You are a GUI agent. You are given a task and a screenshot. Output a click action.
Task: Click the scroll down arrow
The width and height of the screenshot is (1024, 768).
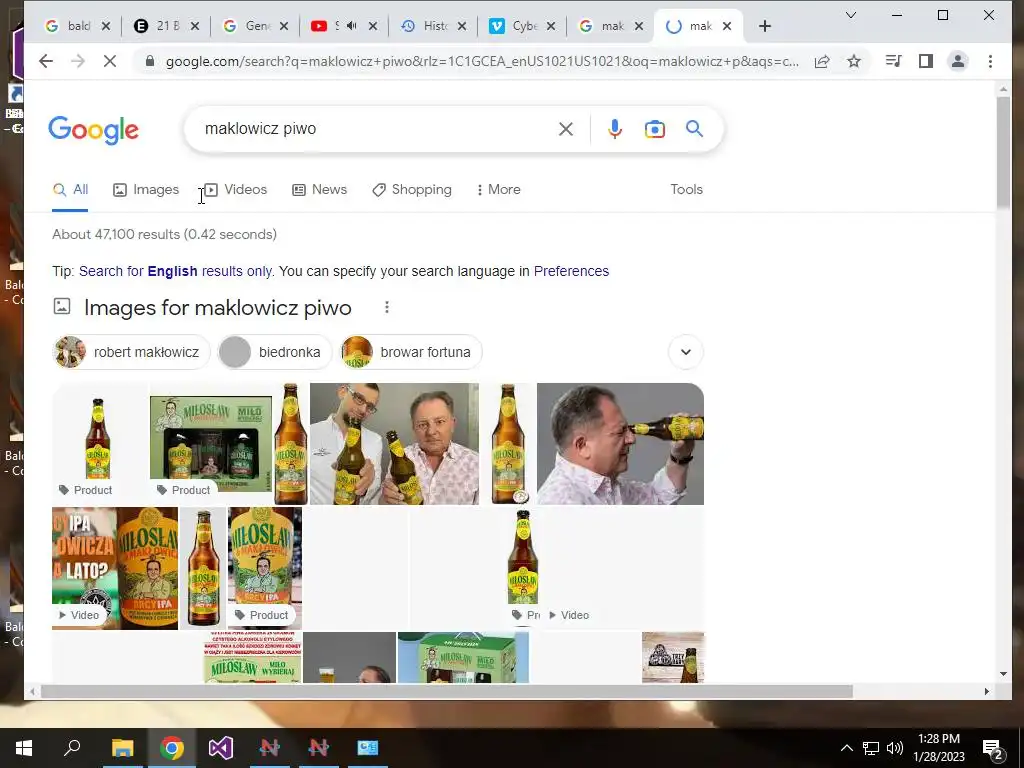tap(1003, 674)
